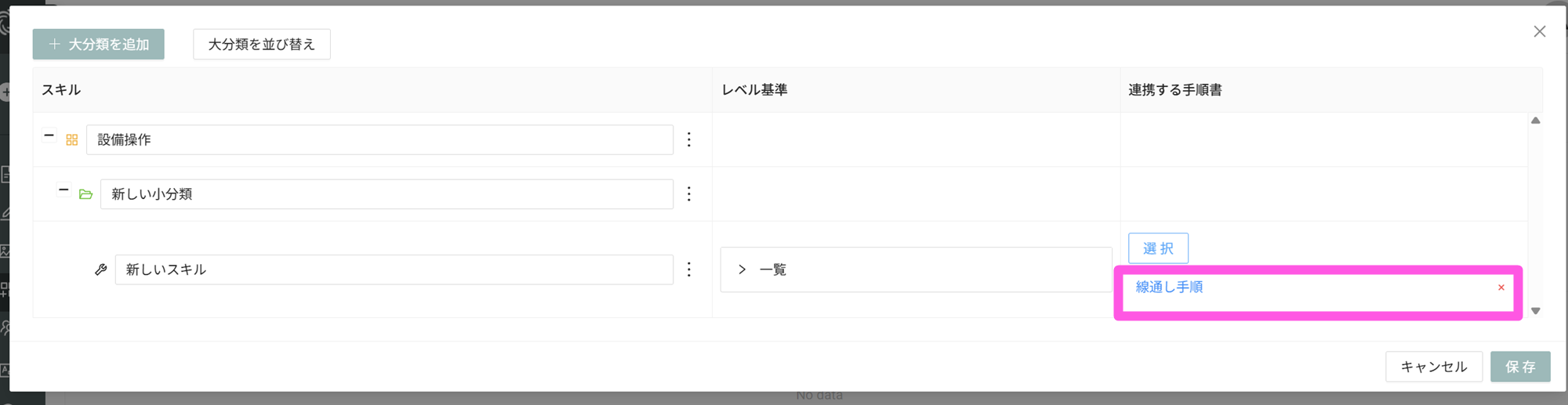The image size is (1568, 405).
Task: Click the green folder icon beside 新しい小分類
Action: [x=86, y=194]
